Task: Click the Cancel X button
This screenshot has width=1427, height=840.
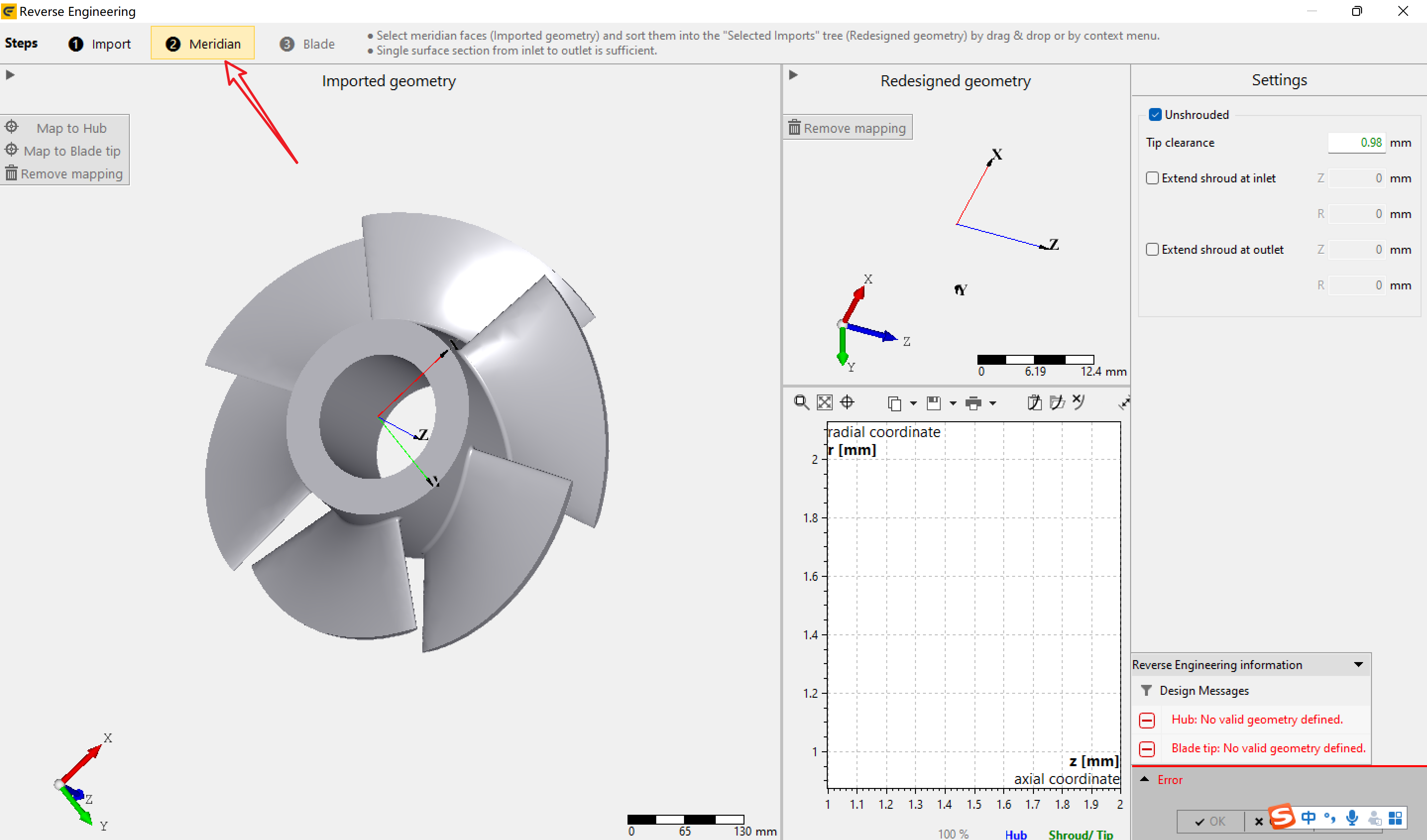Action: (1258, 821)
